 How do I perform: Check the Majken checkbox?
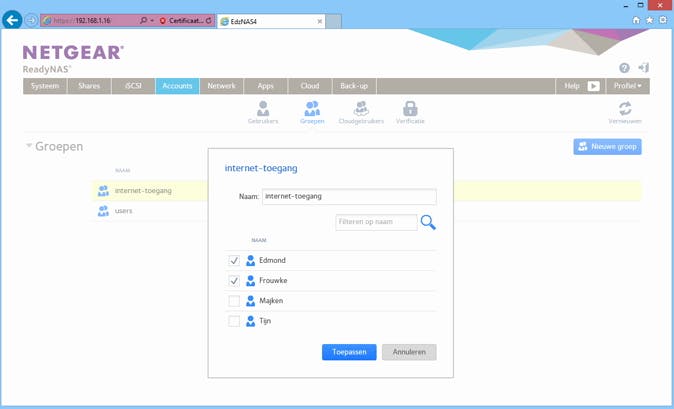click(234, 301)
